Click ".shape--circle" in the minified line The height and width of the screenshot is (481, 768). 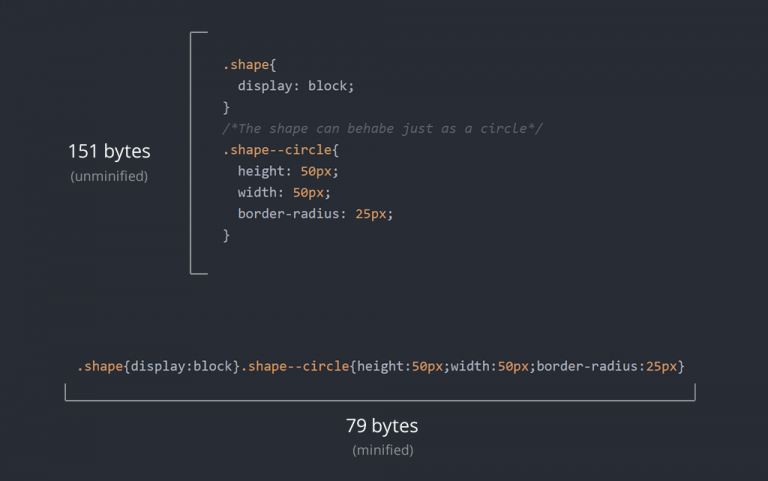pyautogui.click(x=298, y=366)
